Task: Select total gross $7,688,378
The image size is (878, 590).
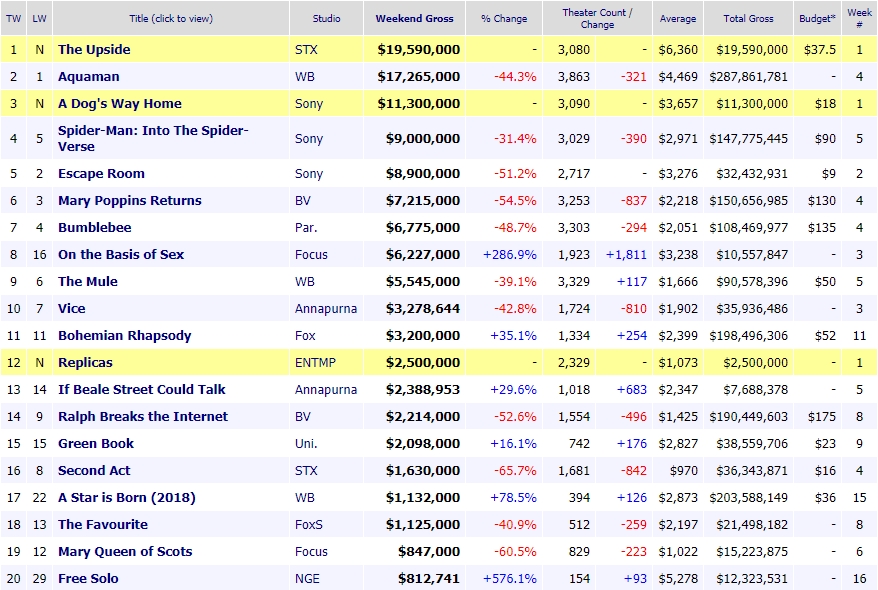Action: pyautogui.click(x=755, y=389)
